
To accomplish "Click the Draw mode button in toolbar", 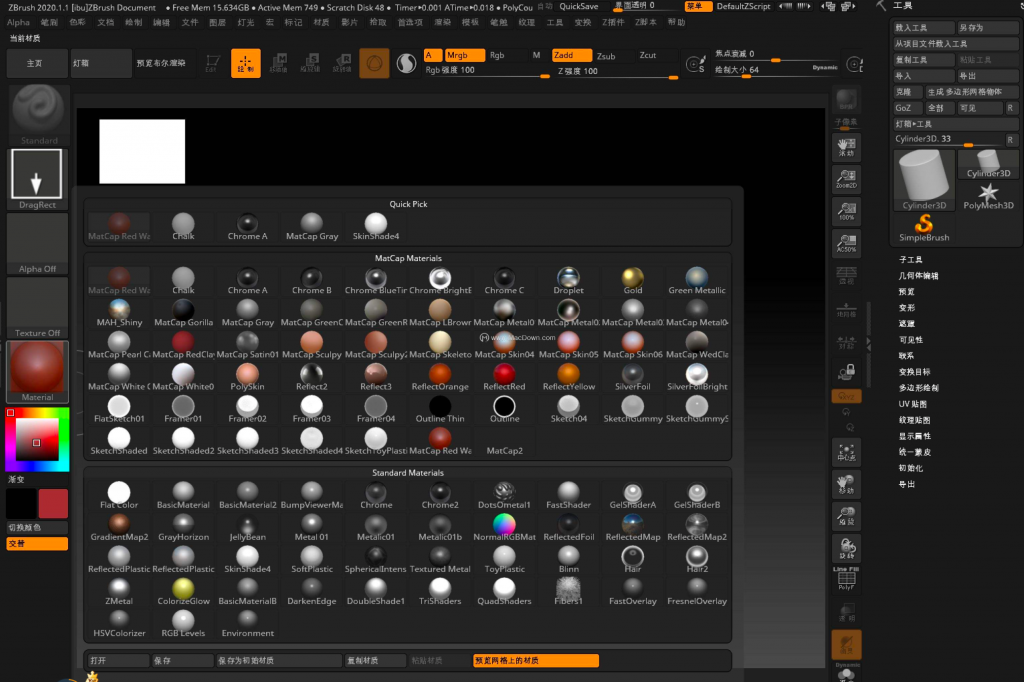I will tap(246, 63).
